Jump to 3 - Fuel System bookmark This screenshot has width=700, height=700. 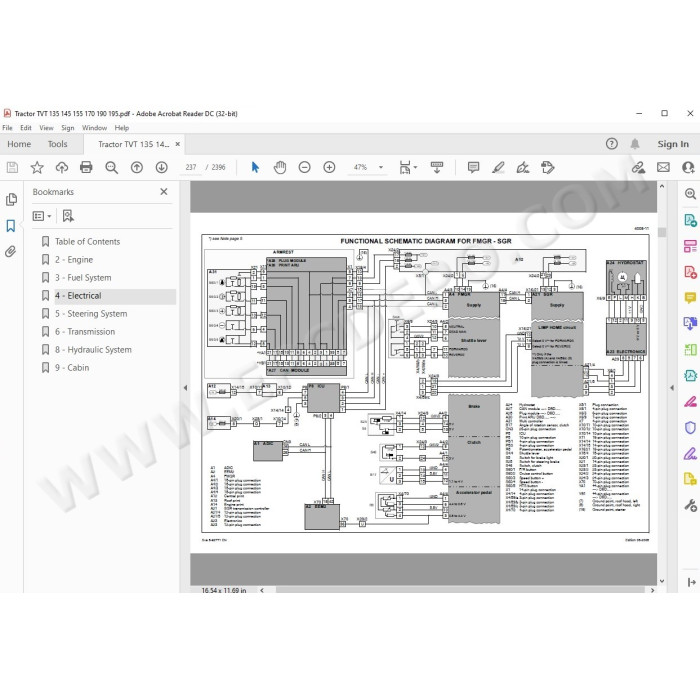(83, 278)
